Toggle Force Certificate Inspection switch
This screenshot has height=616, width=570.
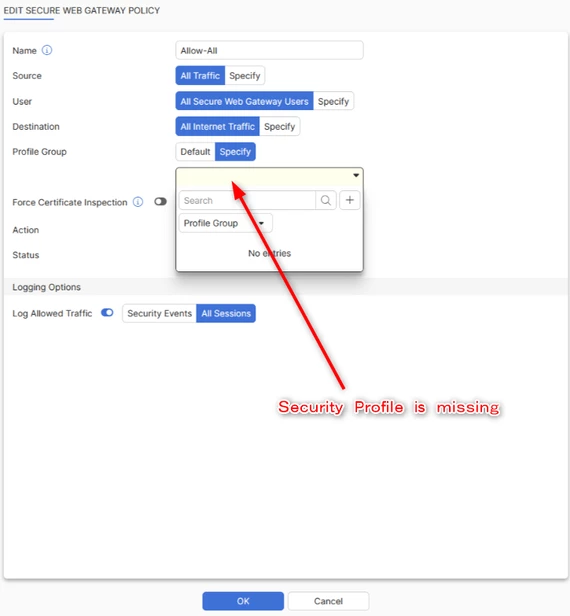160,202
